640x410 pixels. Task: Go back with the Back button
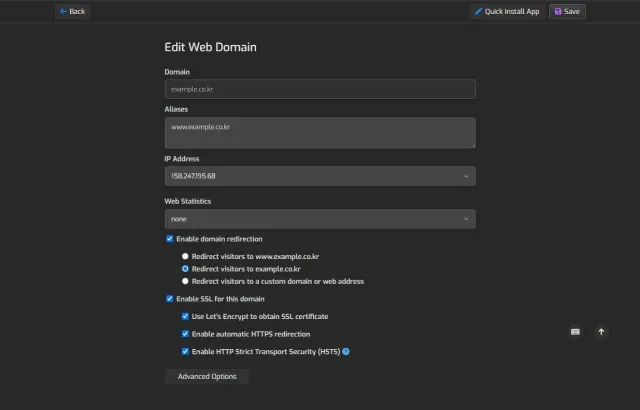[73, 11]
